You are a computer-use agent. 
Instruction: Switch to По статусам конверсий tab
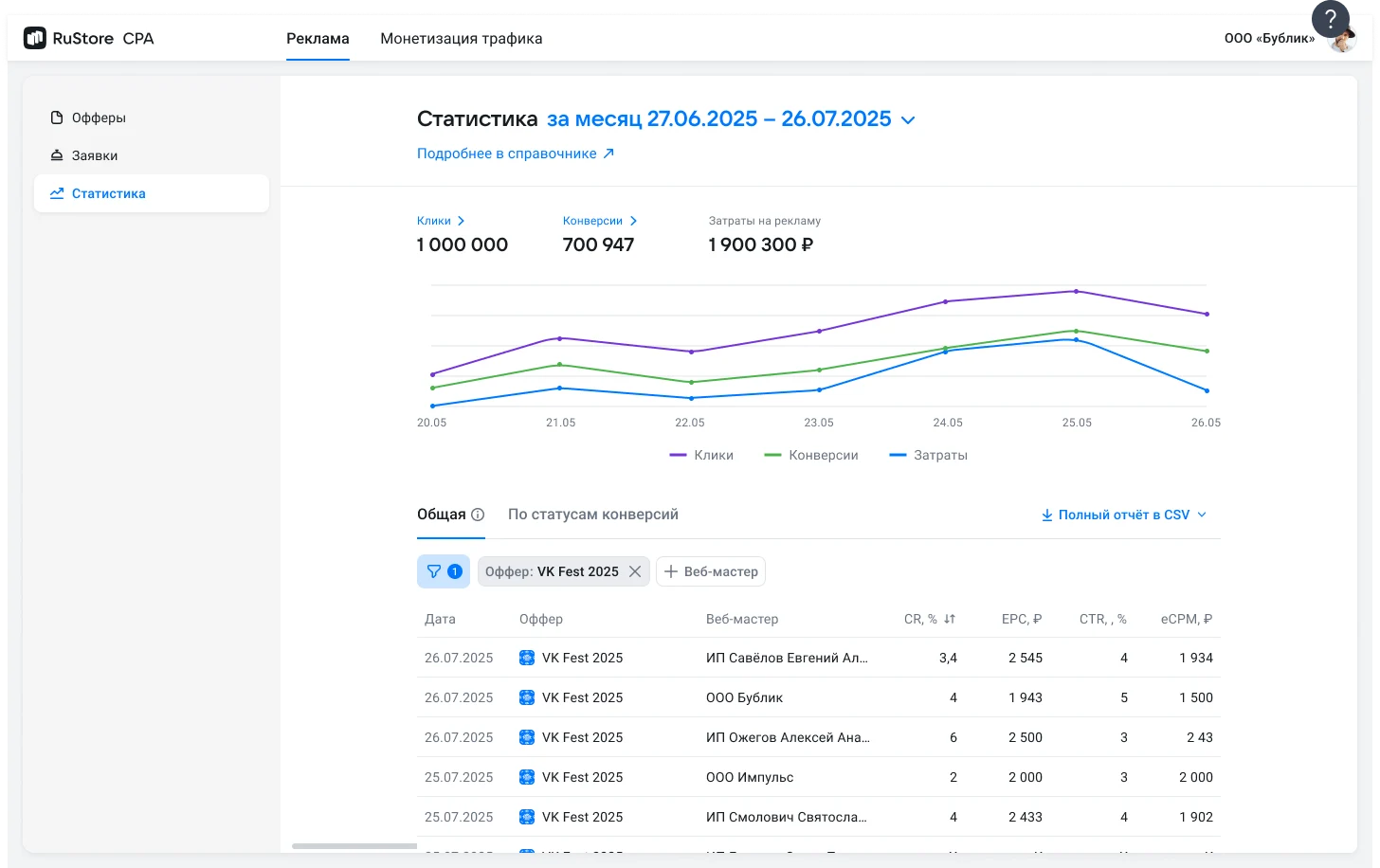point(592,515)
